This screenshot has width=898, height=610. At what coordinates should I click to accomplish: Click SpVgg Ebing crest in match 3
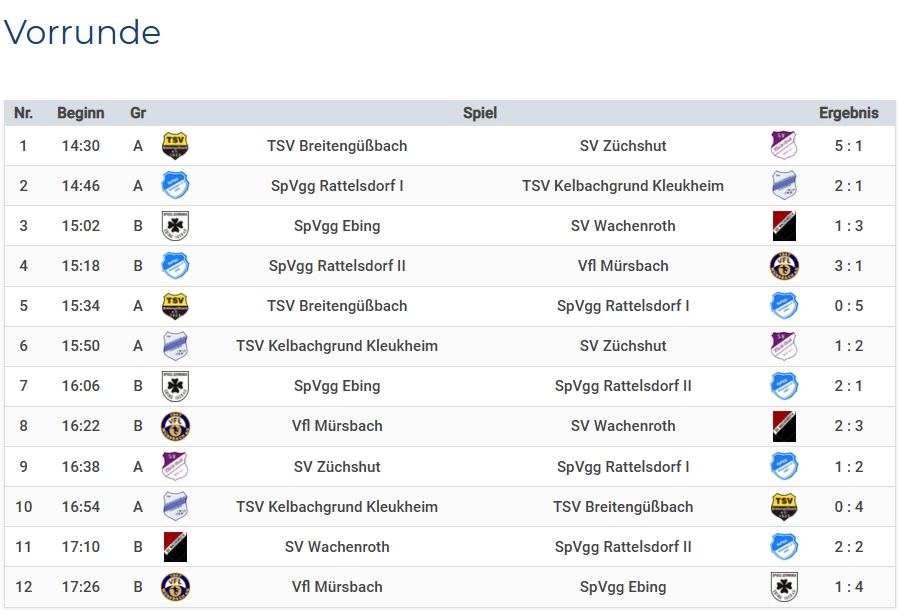pos(175,226)
